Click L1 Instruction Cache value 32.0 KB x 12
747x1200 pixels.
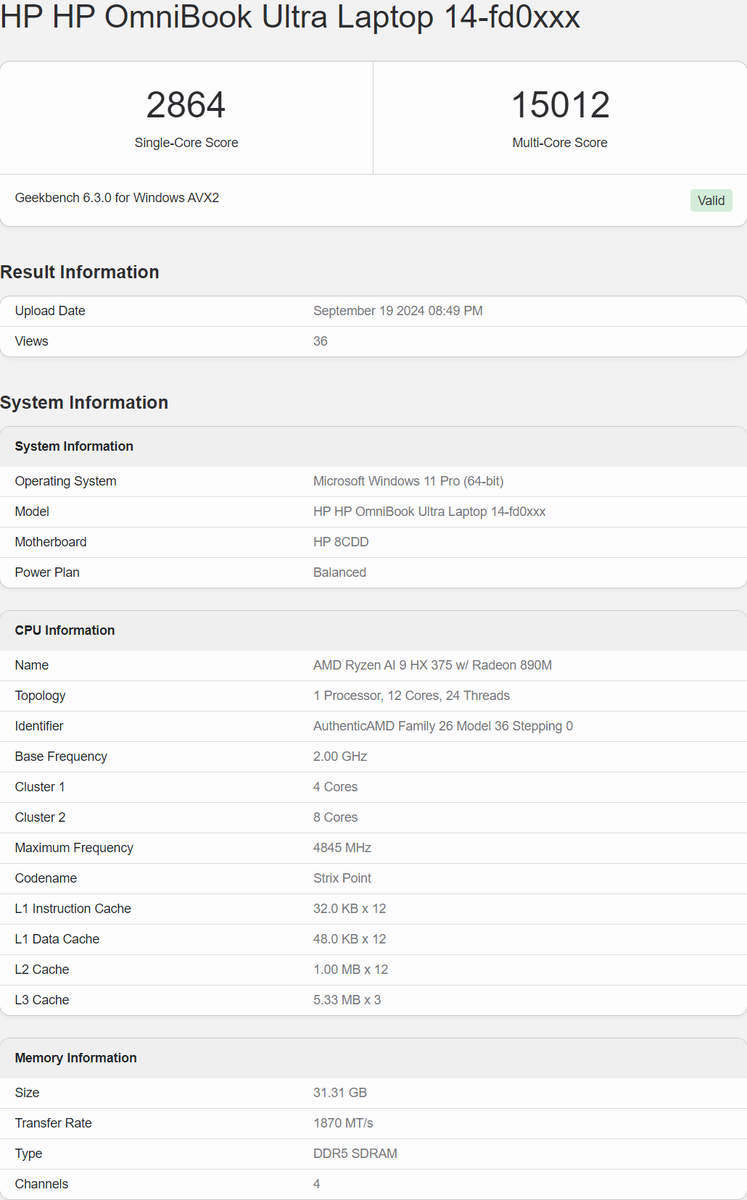point(349,909)
